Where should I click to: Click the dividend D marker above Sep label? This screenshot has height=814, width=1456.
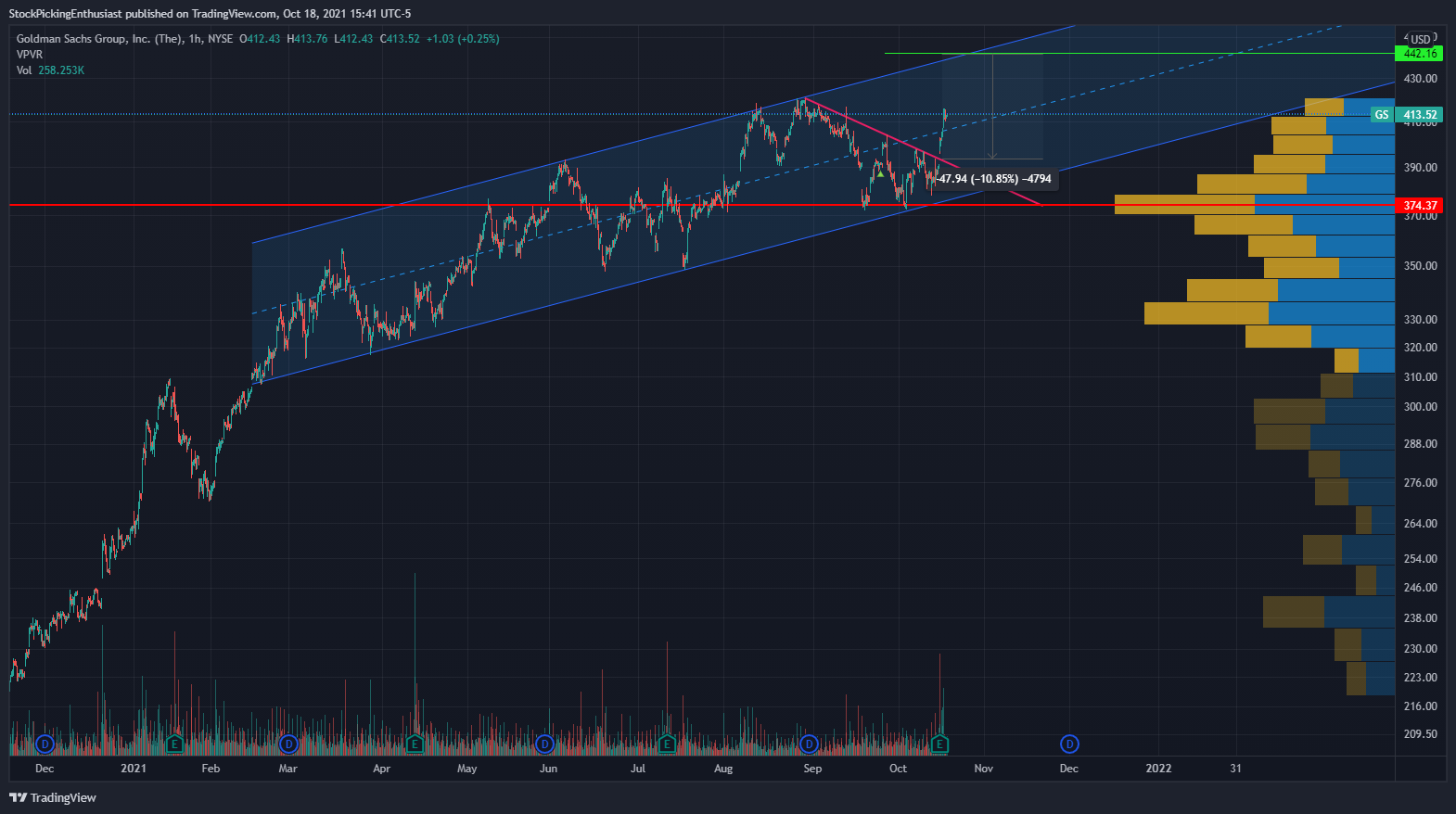coord(809,744)
